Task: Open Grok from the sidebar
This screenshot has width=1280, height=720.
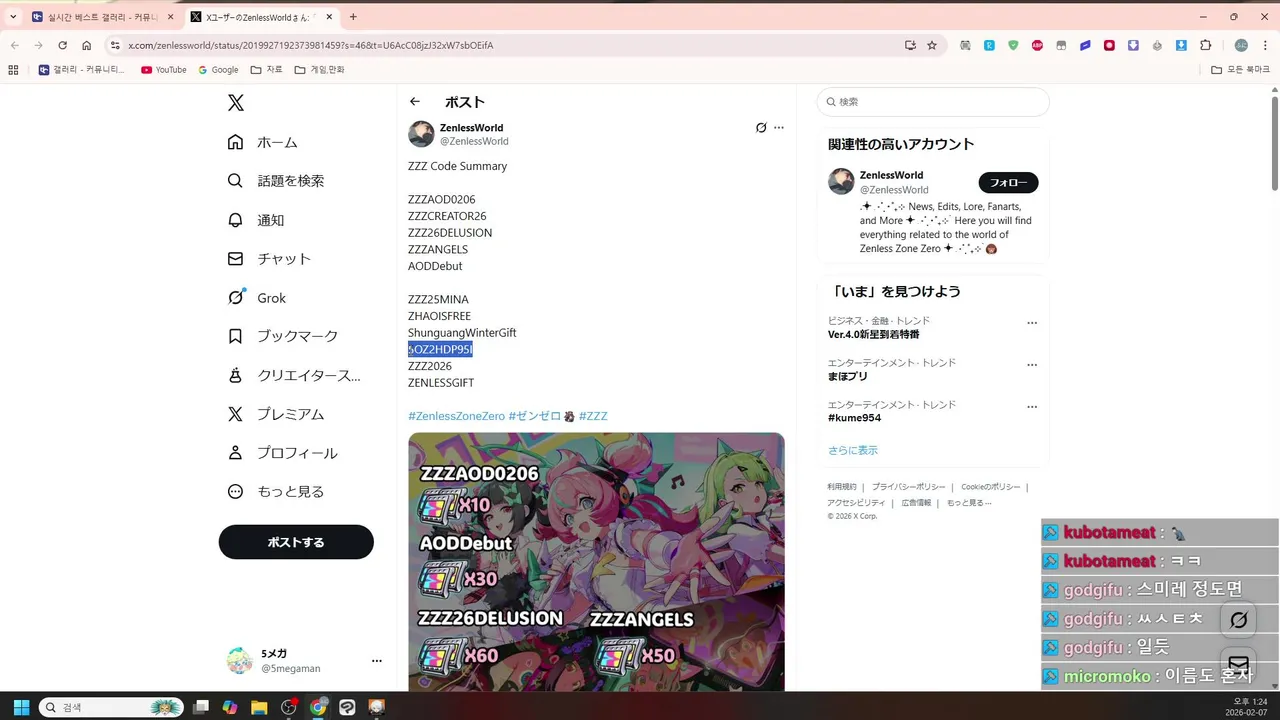Action: 256,298
